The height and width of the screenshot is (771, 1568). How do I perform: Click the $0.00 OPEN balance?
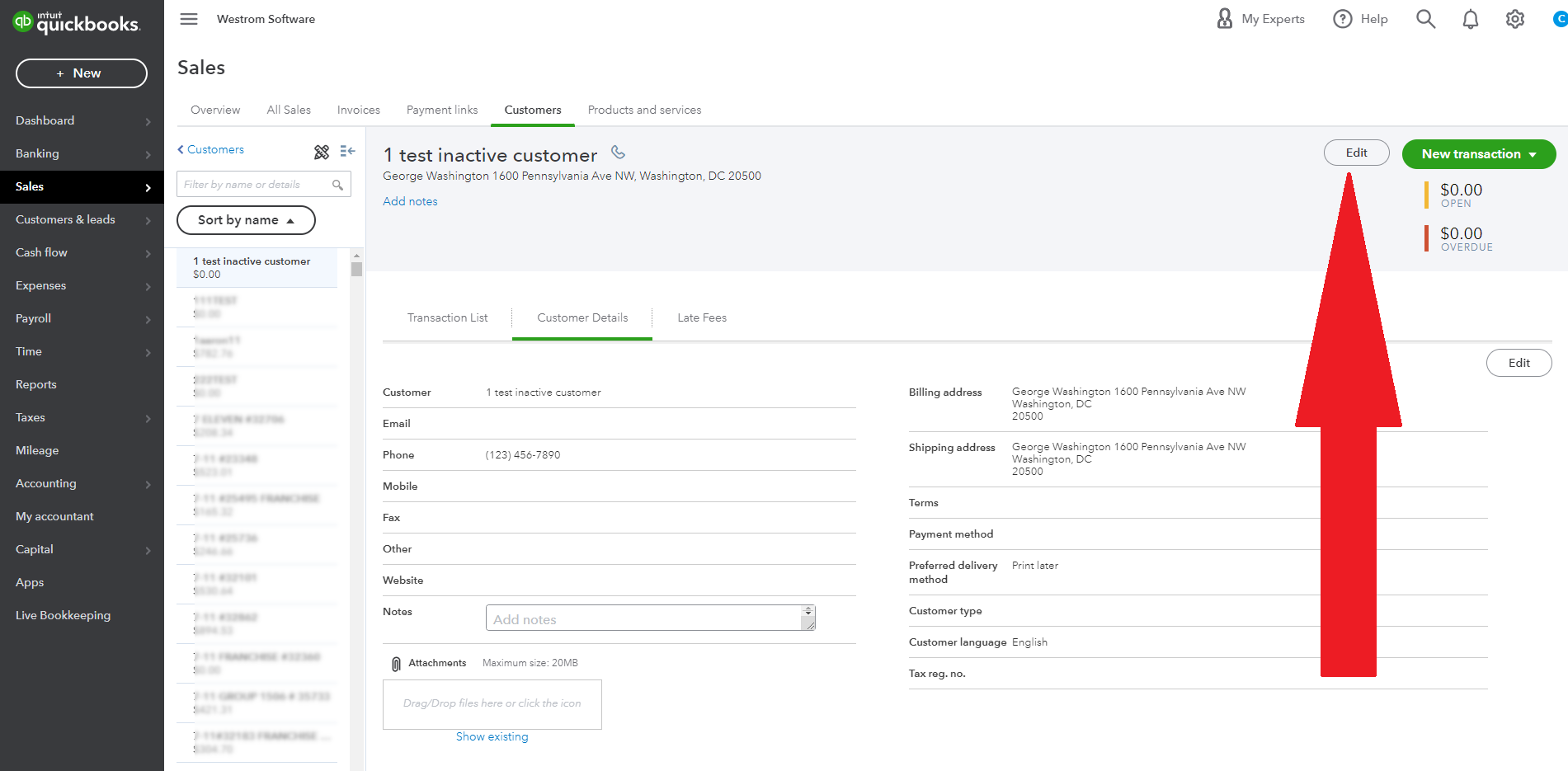pyautogui.click(x=1461, y=195)
